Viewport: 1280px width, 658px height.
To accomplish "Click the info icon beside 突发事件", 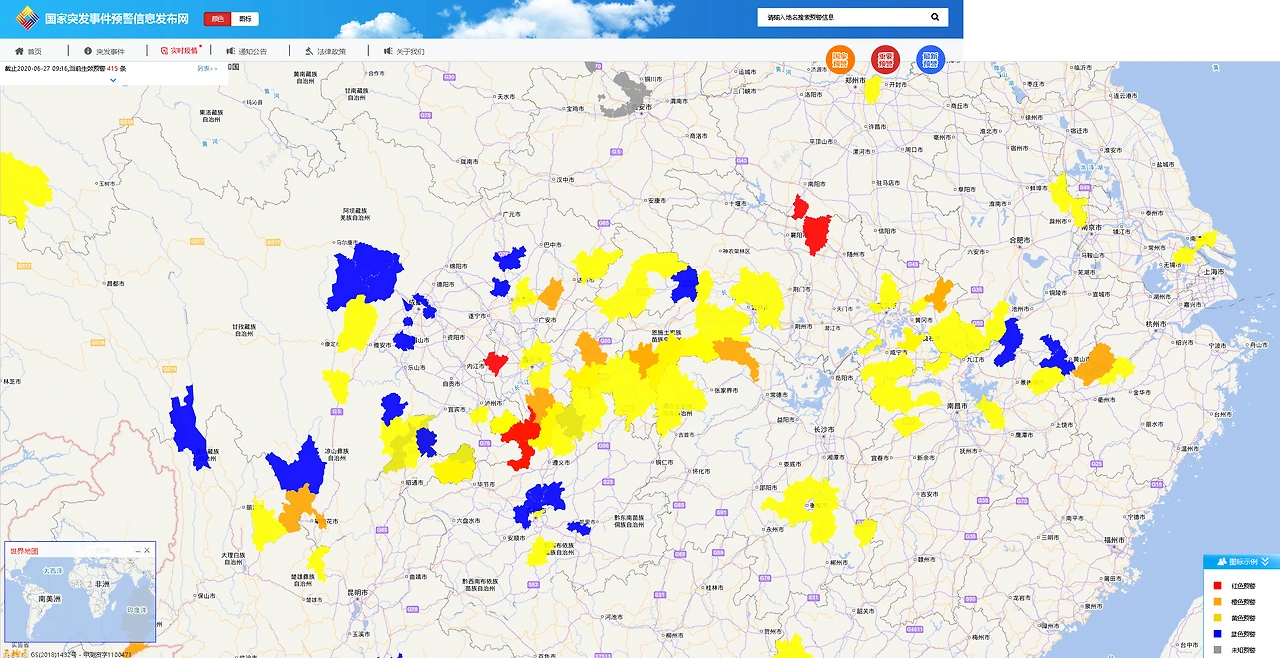I will [x=88, y=50].
